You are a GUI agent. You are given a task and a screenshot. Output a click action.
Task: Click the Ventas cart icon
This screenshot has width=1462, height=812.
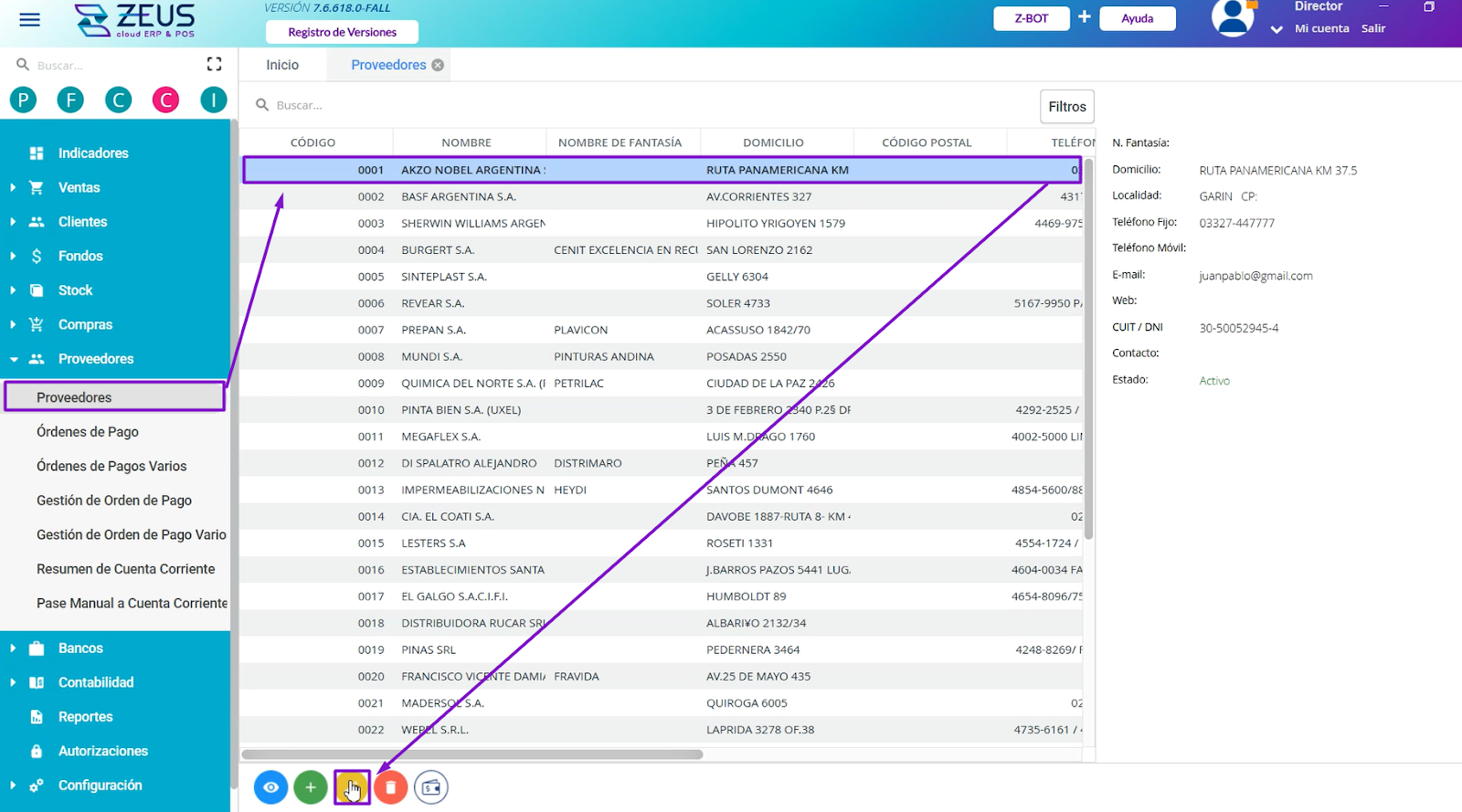pos(37,187)
